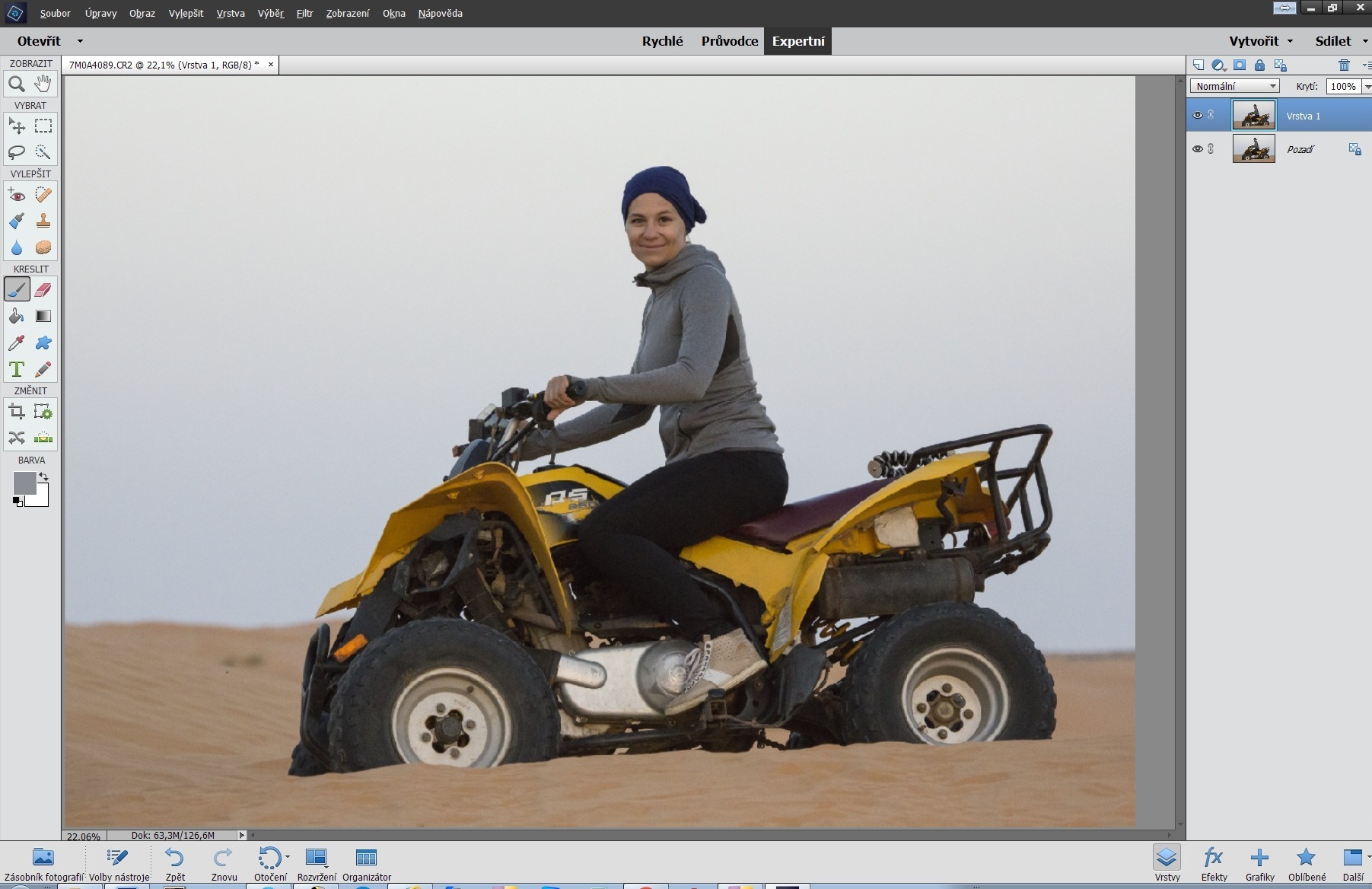Viewport: 1372px width, 889px height.
Task: Click the trash icon to delete layer
Action: [1344, 65]
